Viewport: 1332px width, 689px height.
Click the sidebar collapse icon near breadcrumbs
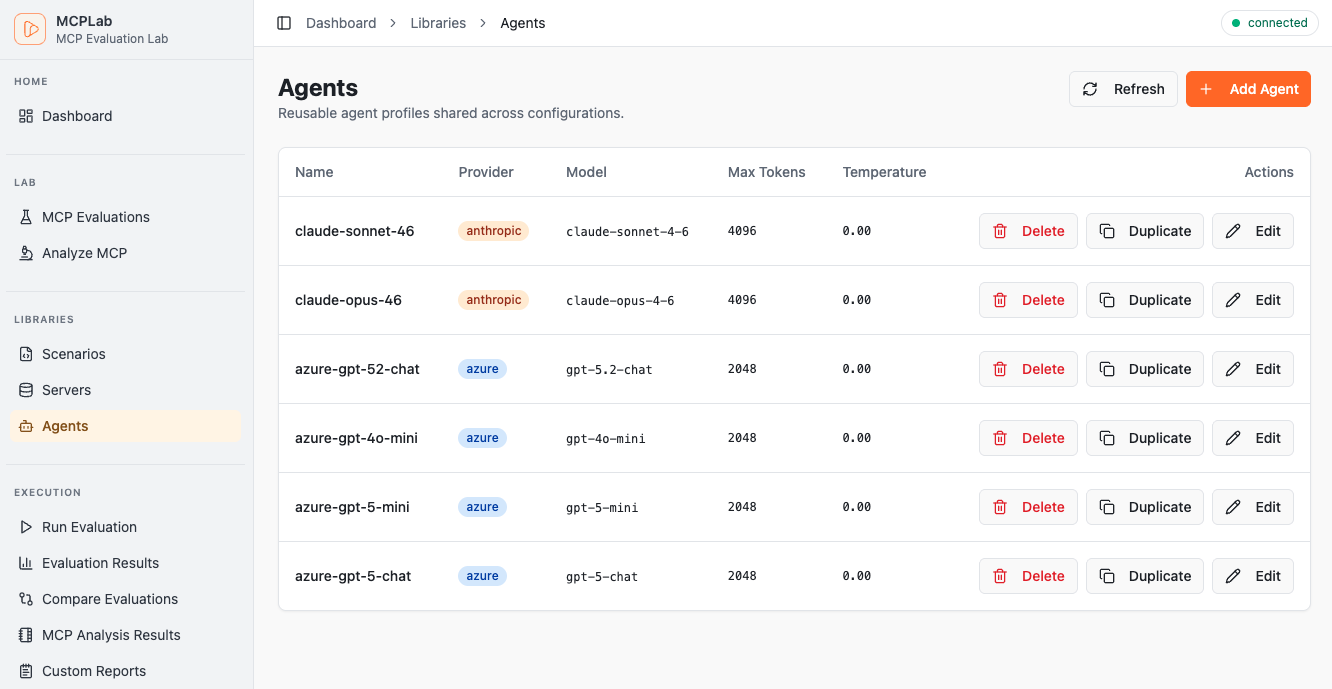tap(284, 22)
